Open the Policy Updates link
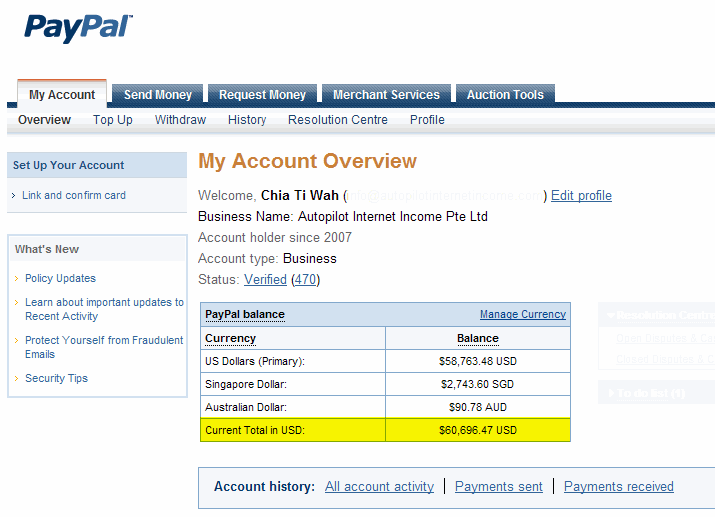 tap(60, 278)
